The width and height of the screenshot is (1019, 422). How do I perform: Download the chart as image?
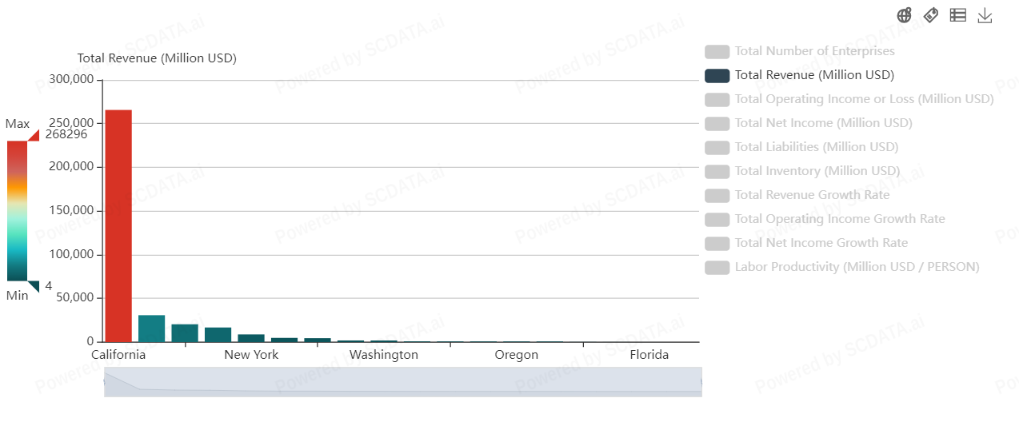click(985, 15)
